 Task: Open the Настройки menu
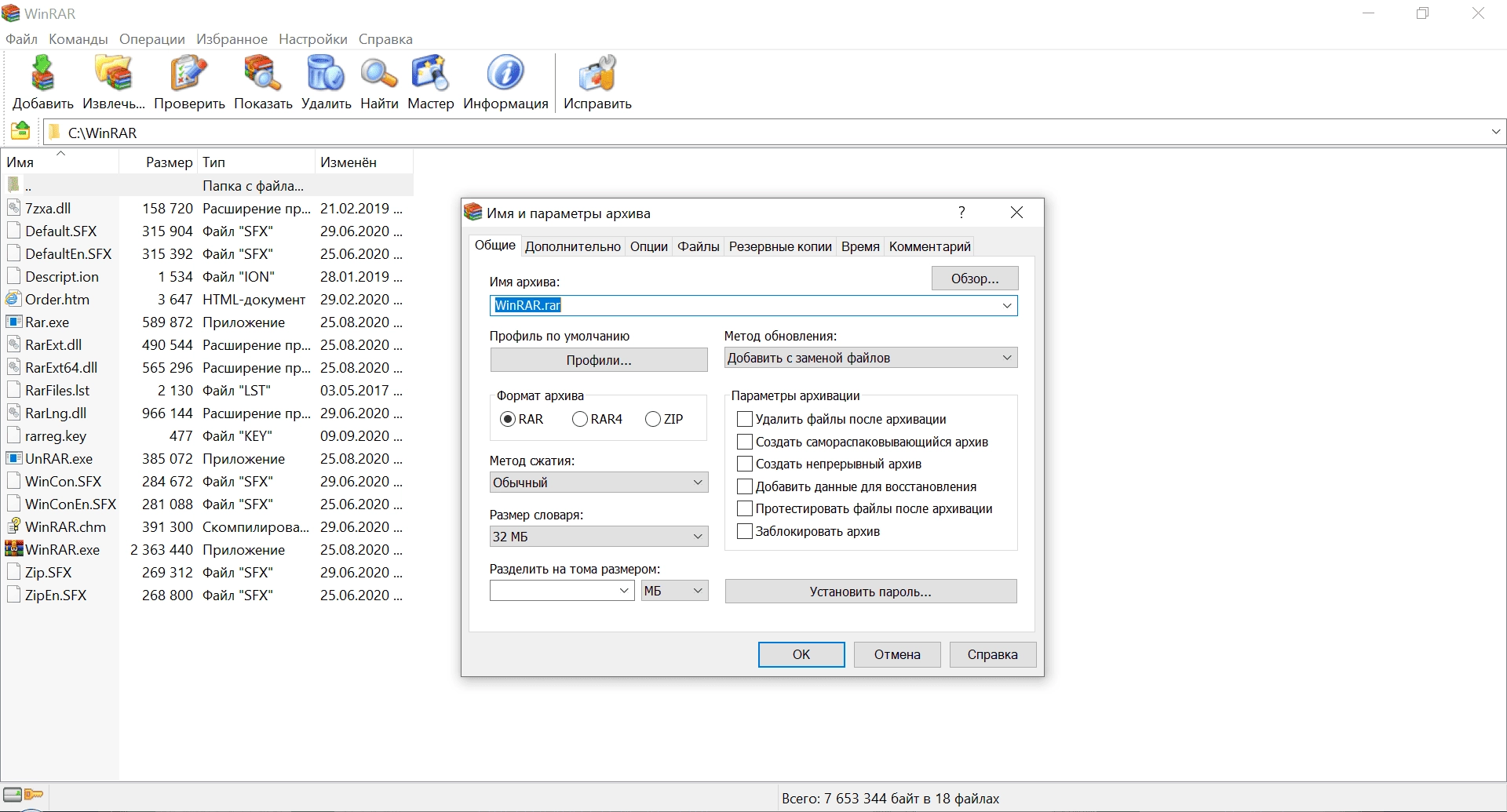click(313, 38)
